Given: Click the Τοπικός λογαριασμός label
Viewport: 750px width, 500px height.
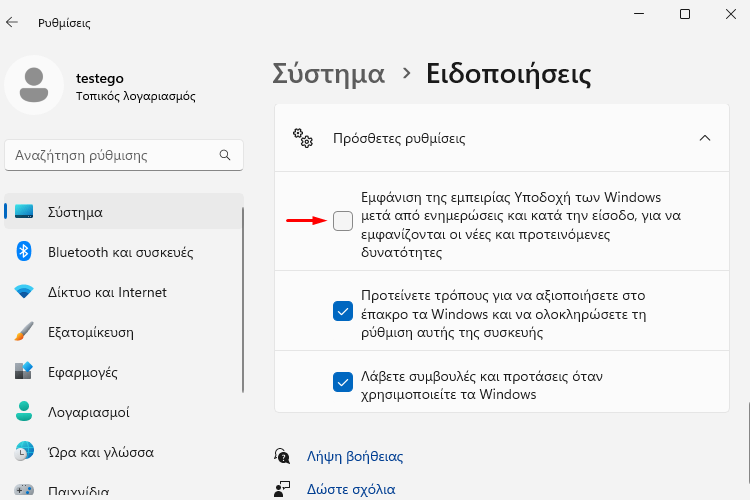Looking at the screenshot, I should tap(136, 96).
